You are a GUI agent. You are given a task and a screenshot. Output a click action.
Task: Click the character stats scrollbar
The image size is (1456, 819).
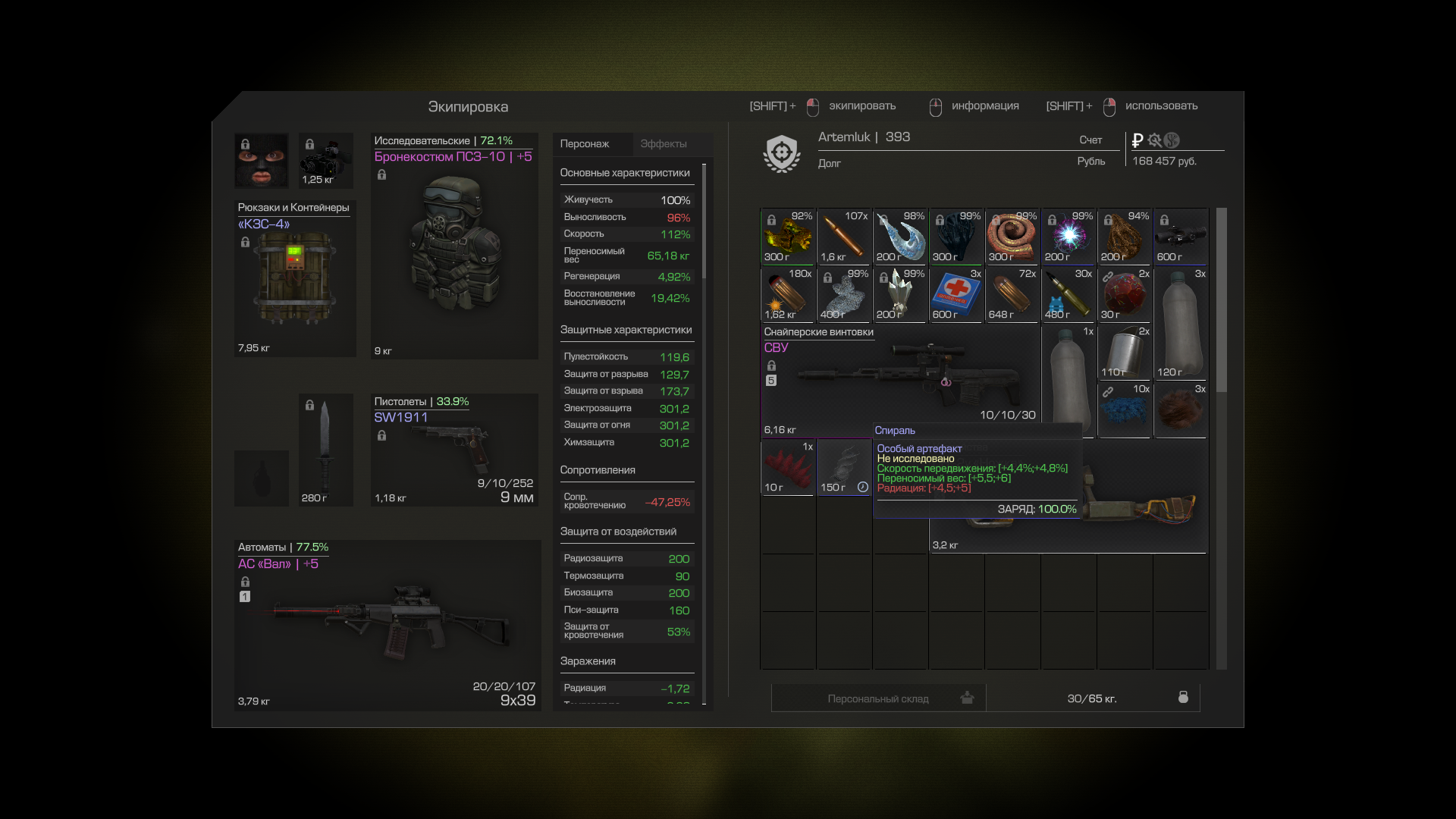pos(704,221)
